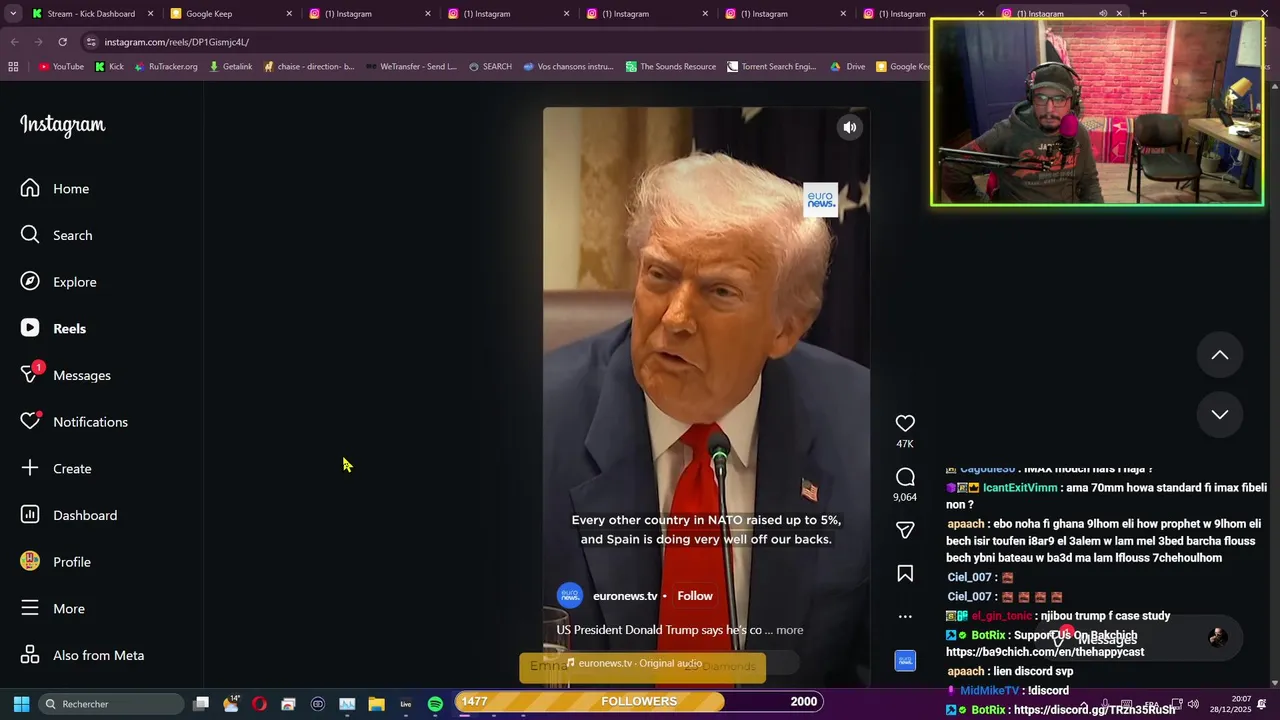
Task: Click the euronews.tv avatar on the reel
Action: tap(570, 596)
